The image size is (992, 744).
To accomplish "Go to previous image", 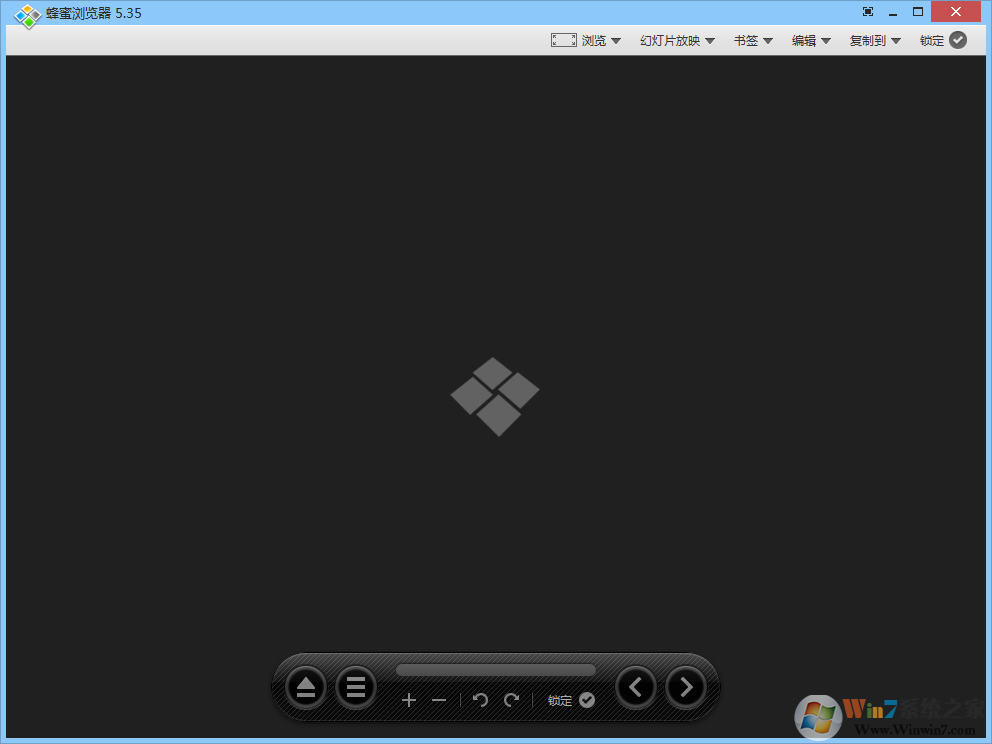I will click(636, 687).
